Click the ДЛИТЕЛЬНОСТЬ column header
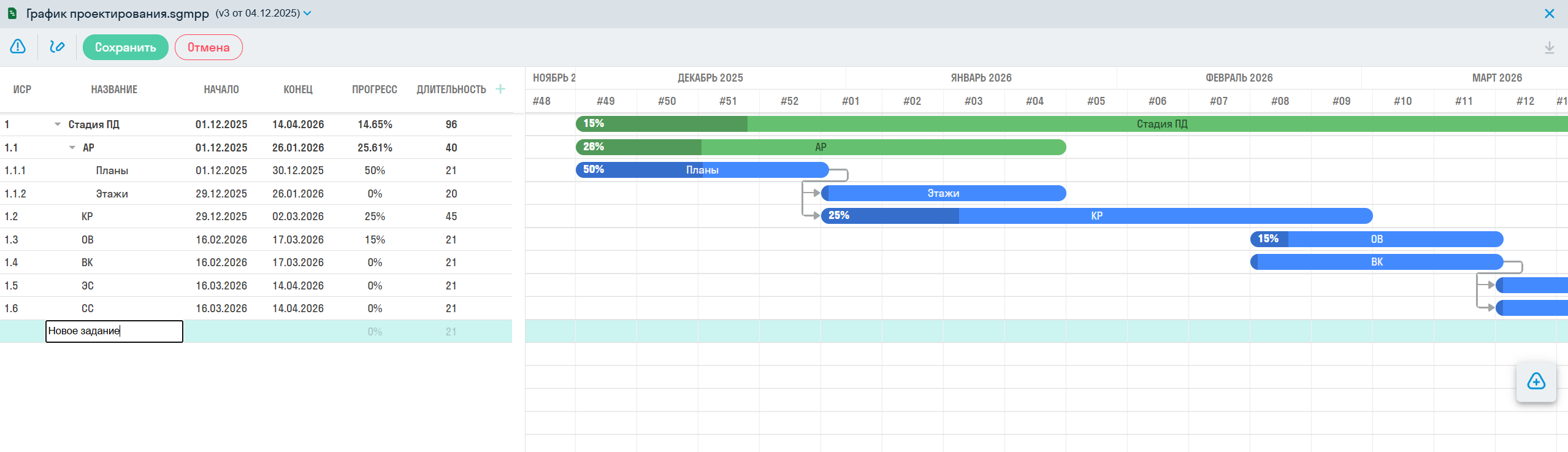The height and width of the screenshot is (452, 1568). [451, 90]
